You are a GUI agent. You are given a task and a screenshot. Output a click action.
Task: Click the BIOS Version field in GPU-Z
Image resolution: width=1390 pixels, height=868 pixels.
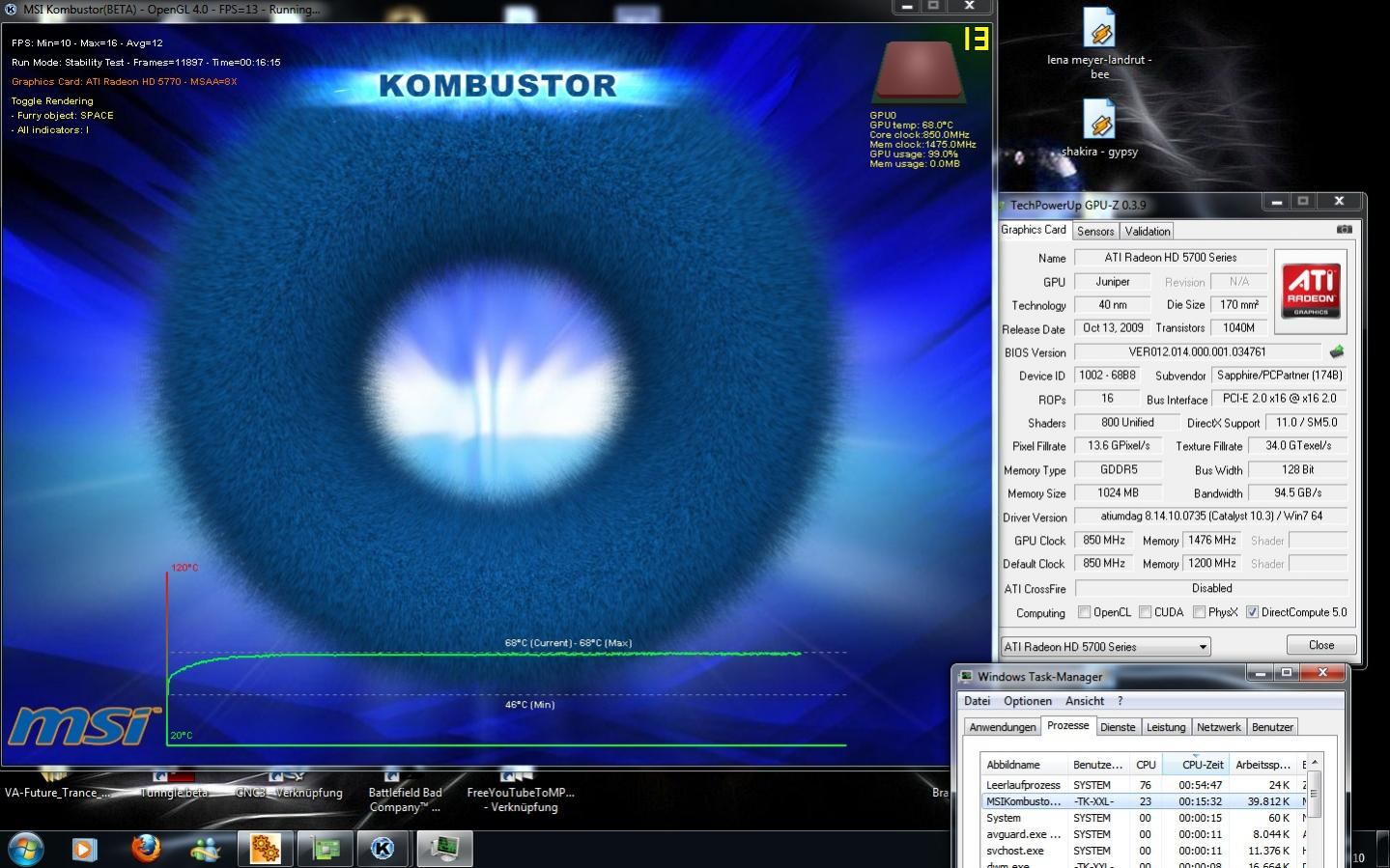pyautogui.click(x=1197, y=352)
